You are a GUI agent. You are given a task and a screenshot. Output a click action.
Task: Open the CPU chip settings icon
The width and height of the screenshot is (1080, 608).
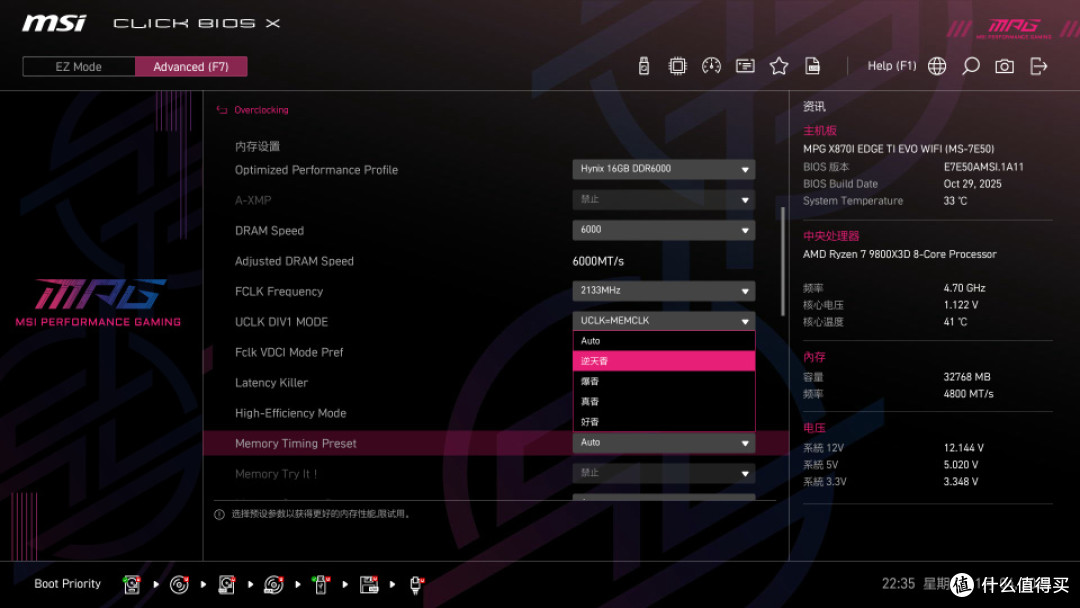(678, 66)
